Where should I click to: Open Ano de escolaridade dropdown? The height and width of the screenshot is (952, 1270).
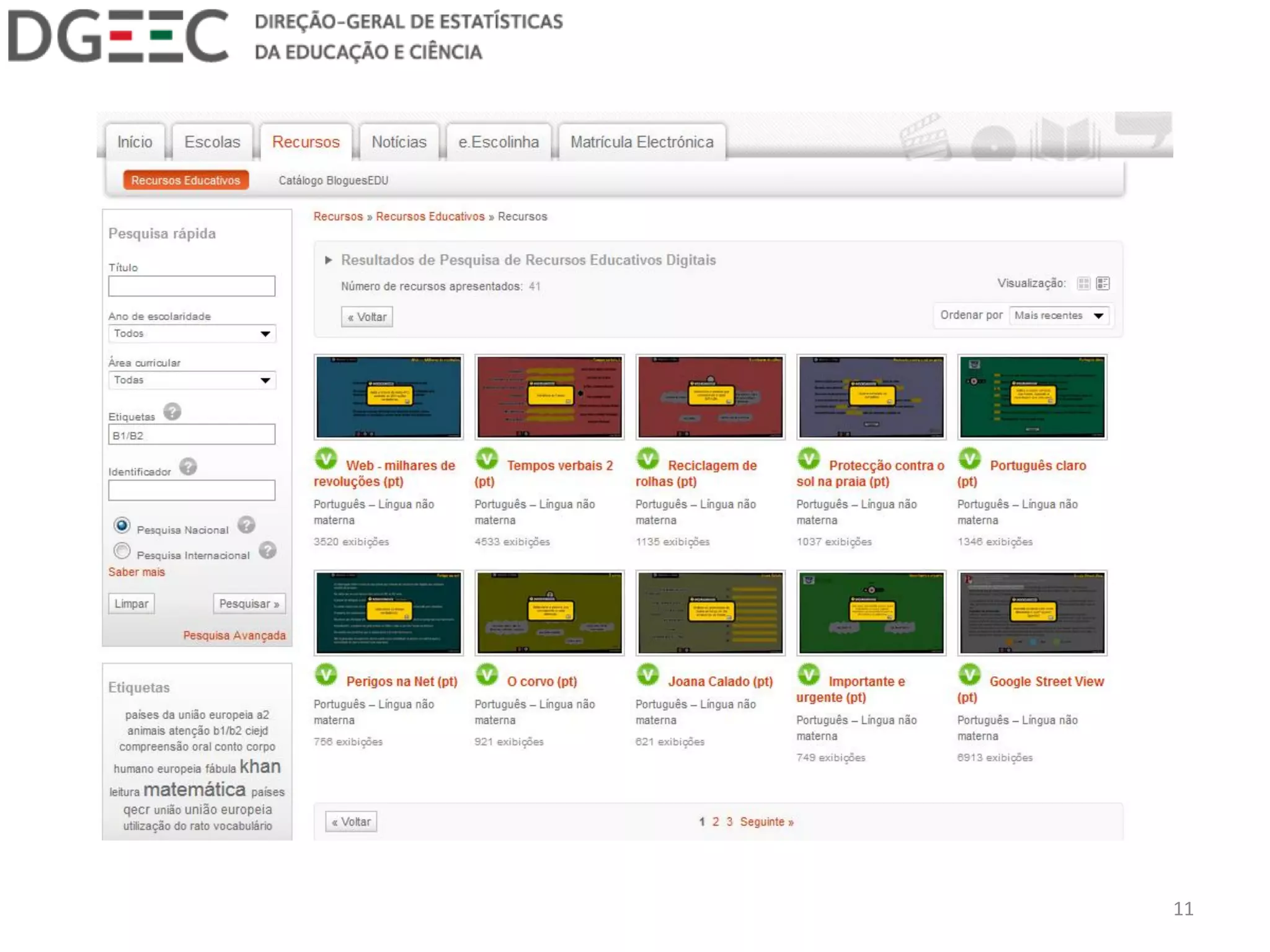pyautogui.click(x=192, y=333)
